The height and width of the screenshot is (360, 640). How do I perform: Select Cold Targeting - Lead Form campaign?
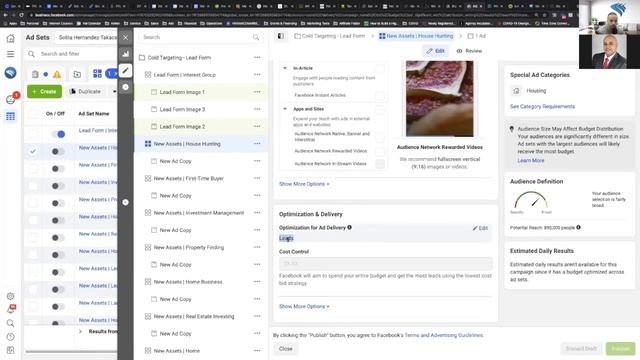click(179, 58)
